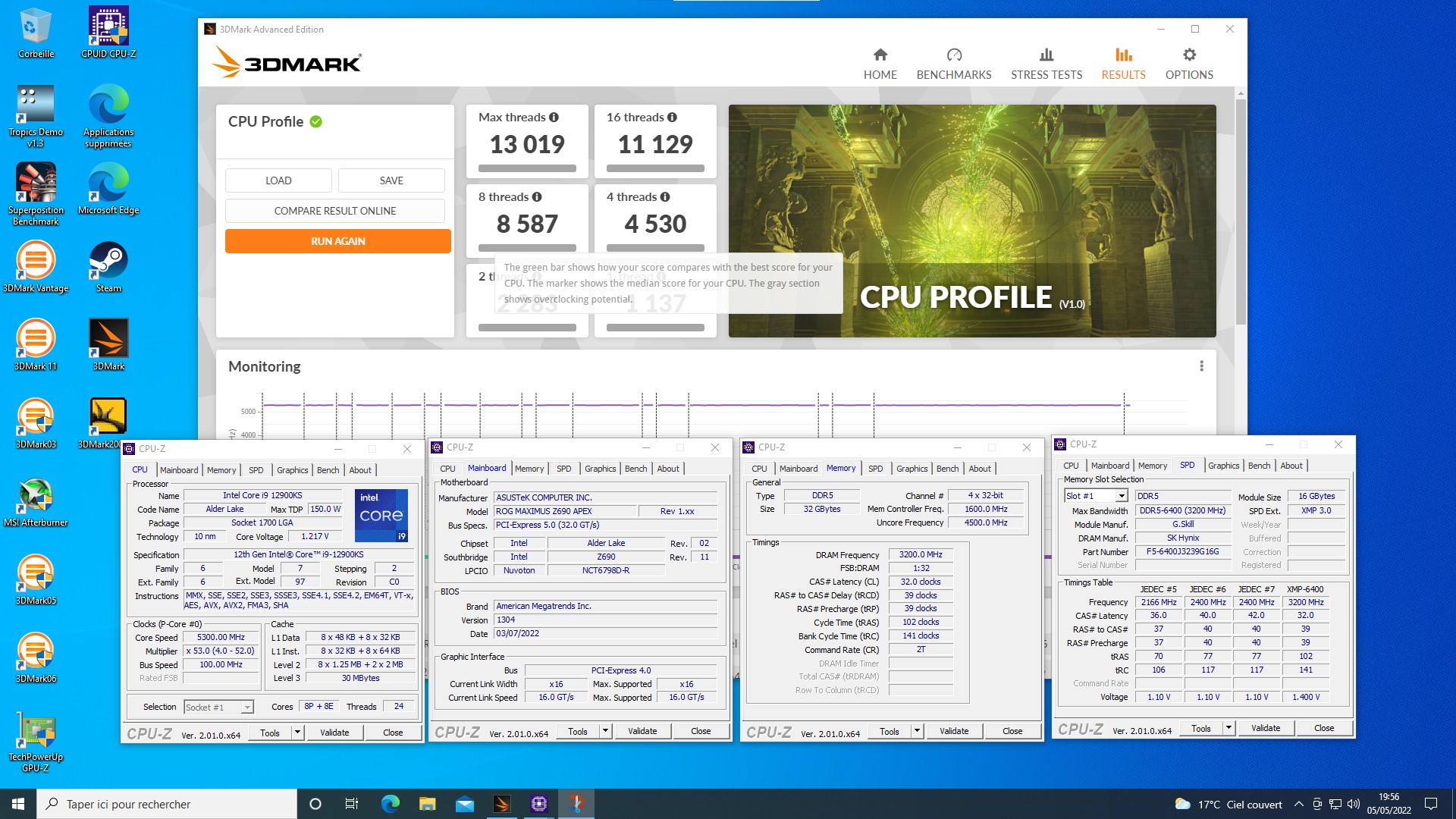The height and width of the screenshot is (819, 1456).
Task: Click 8 threads score bar
Action: coord(527,248)
